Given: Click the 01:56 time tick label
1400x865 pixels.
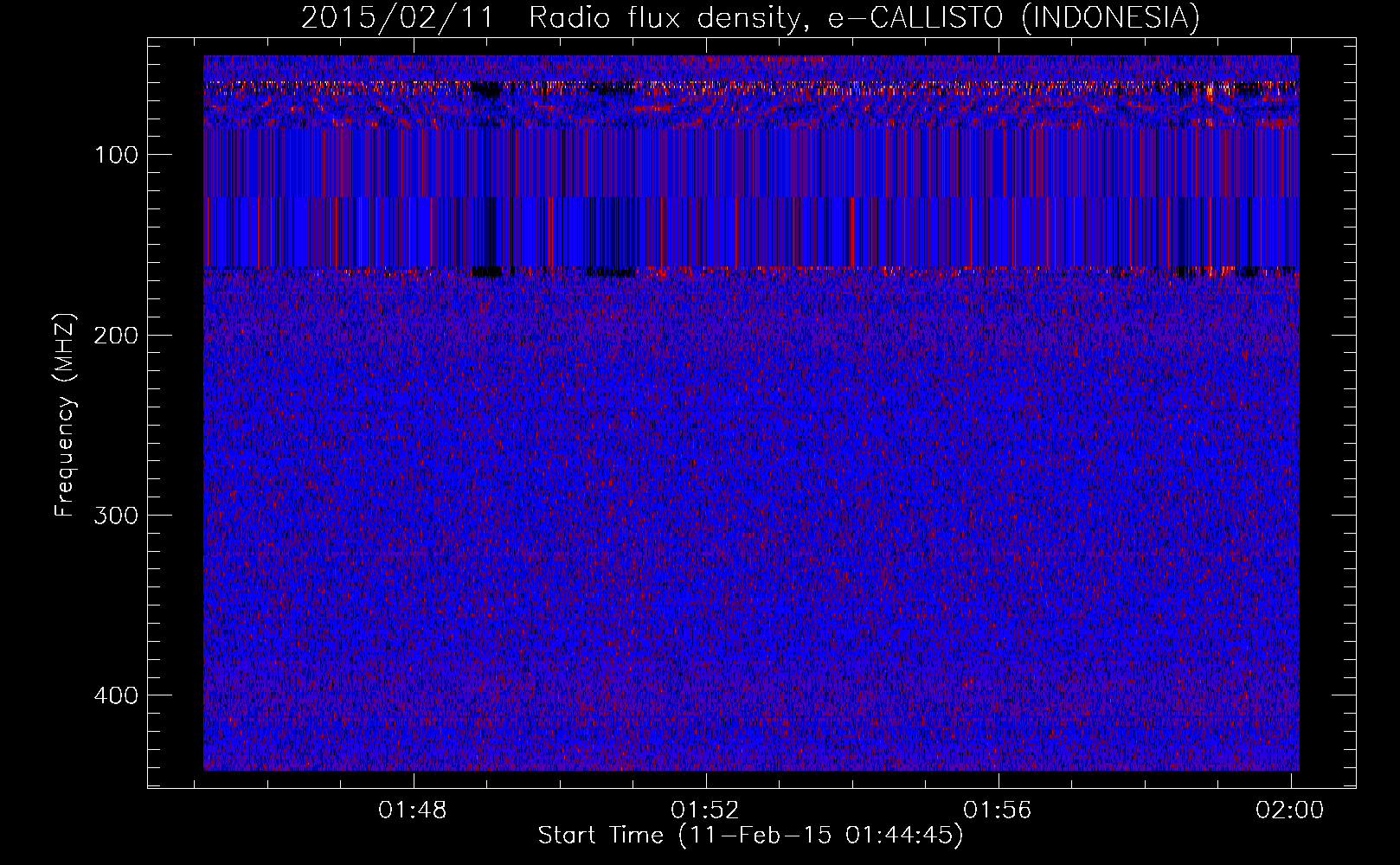Looking at the screenshot, I should click(x=998, y=811).
